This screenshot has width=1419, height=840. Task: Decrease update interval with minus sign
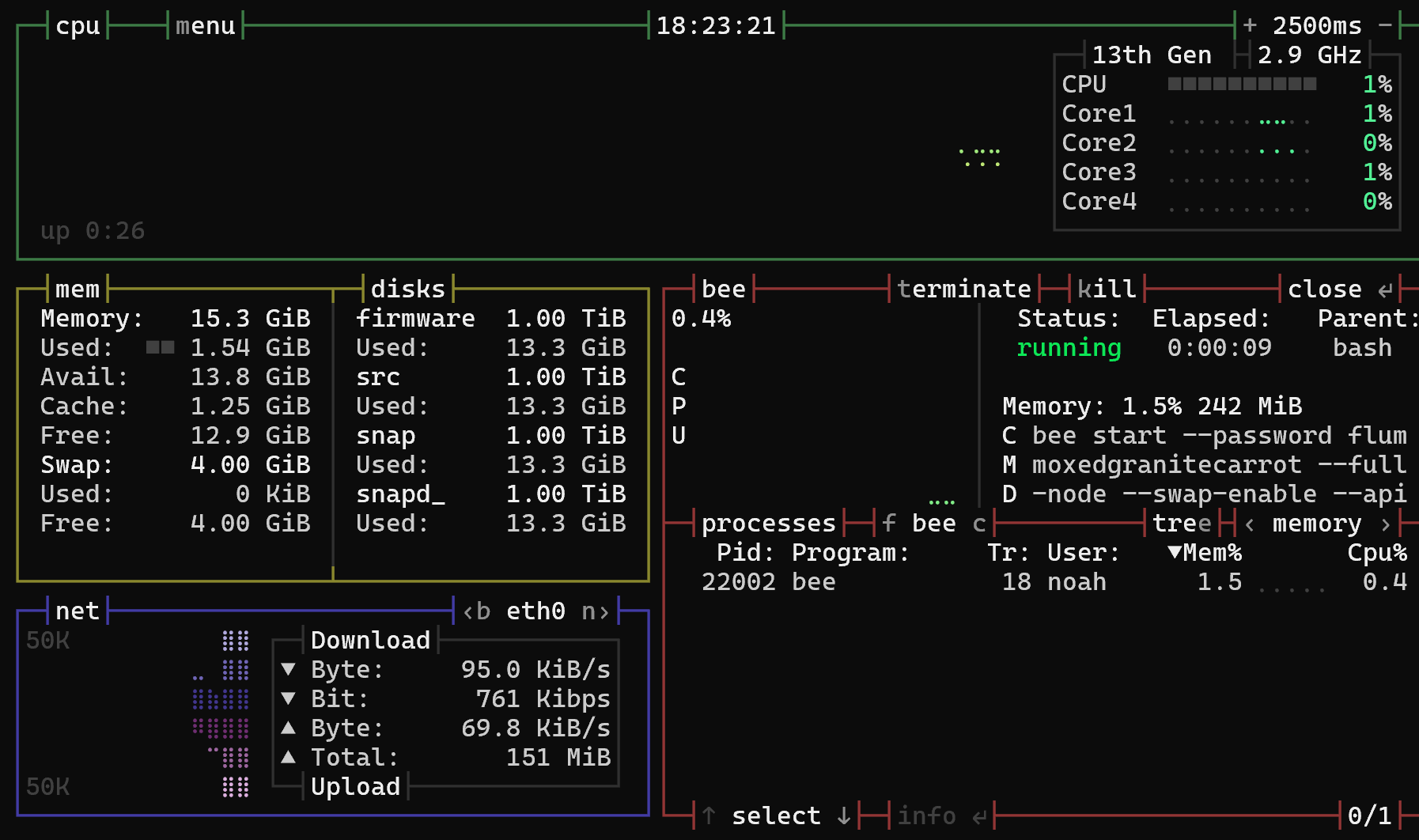[x=1385, y=25]
